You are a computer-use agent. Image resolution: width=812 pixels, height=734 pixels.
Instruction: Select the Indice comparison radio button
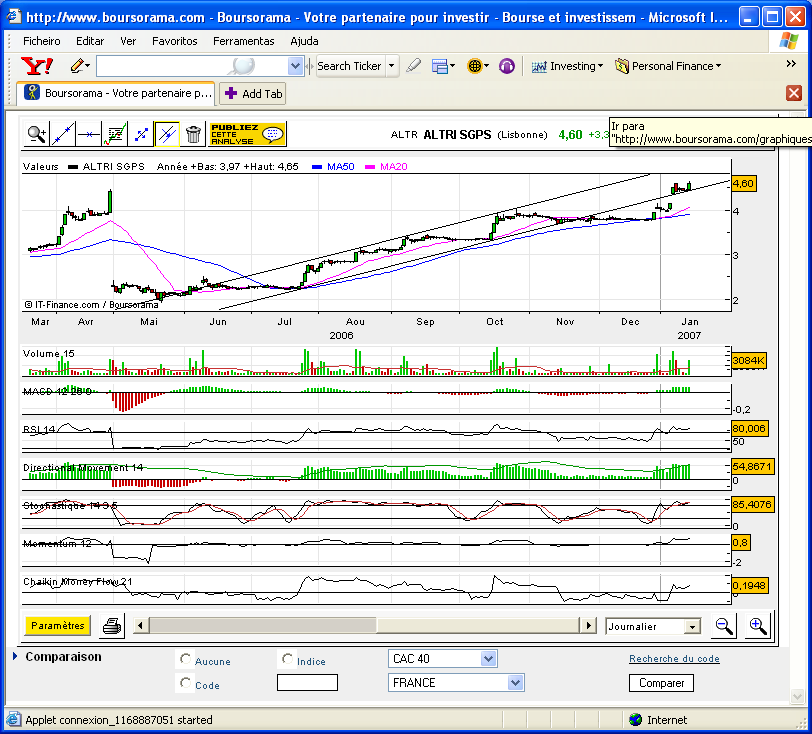pyautogui.click(x=287, y=659)
